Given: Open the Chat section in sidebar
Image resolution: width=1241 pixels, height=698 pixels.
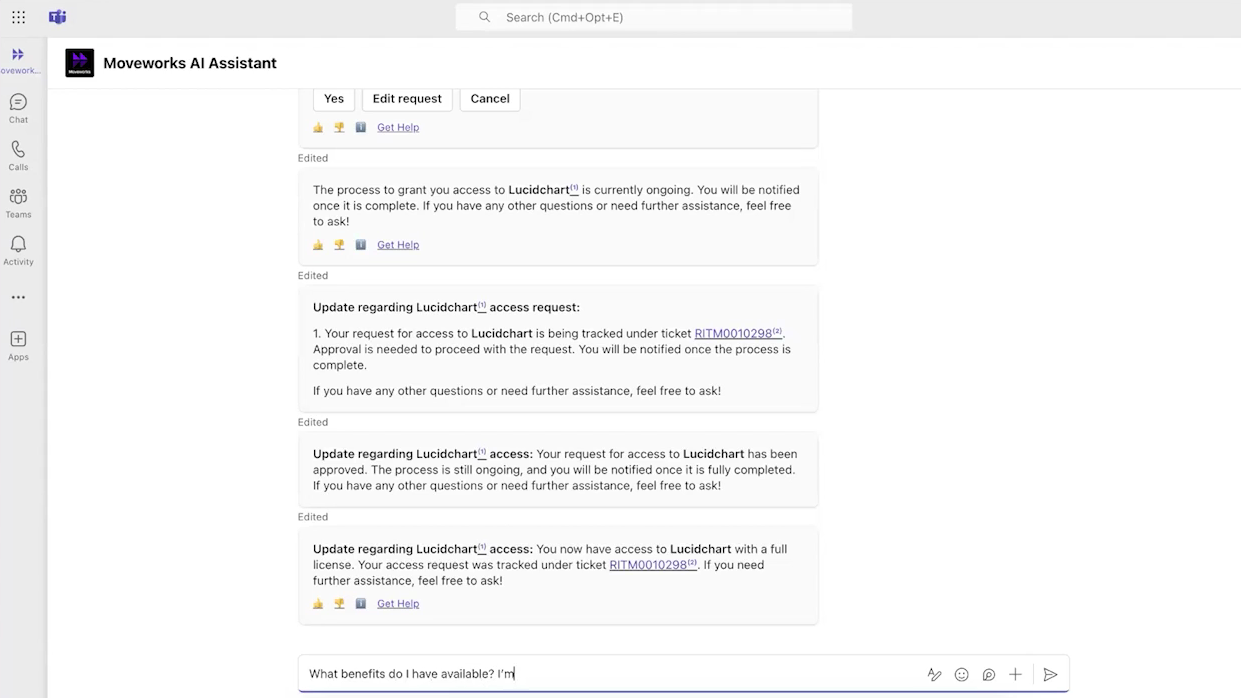Looking at the screenshot, I should pos(18,108).
